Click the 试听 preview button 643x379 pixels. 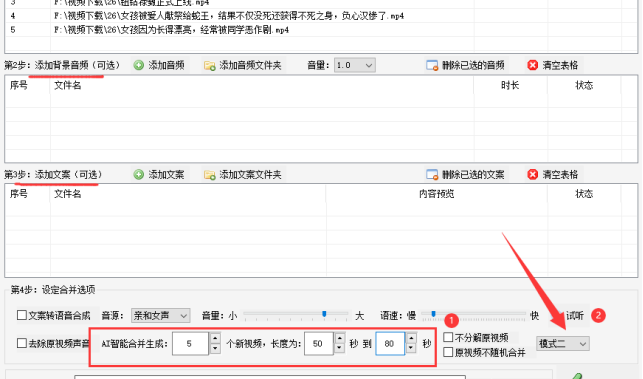coord(575,315)
